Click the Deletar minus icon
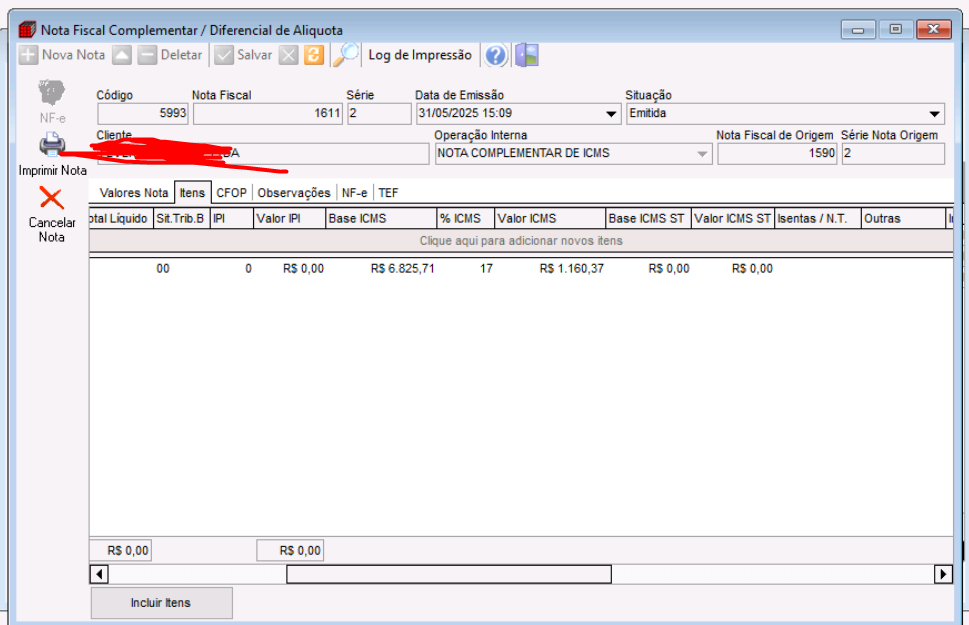Viewport: 969px width, 625px height. (x=147, y=55)
